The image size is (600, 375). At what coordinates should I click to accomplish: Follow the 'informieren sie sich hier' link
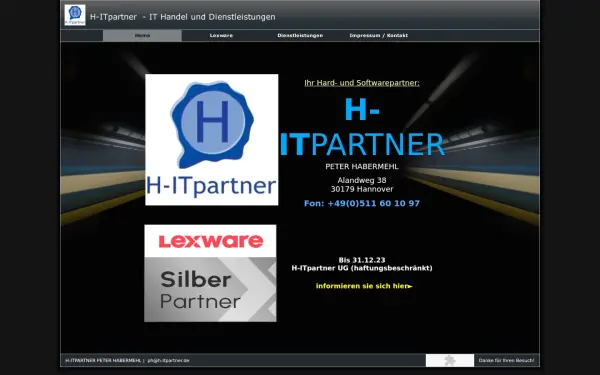point(364,286)
